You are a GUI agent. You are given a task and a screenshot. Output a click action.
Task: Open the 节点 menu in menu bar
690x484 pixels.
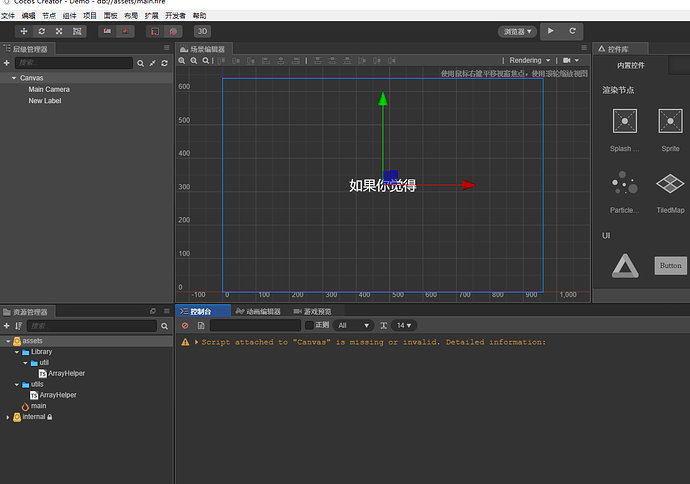click(48, 17)
